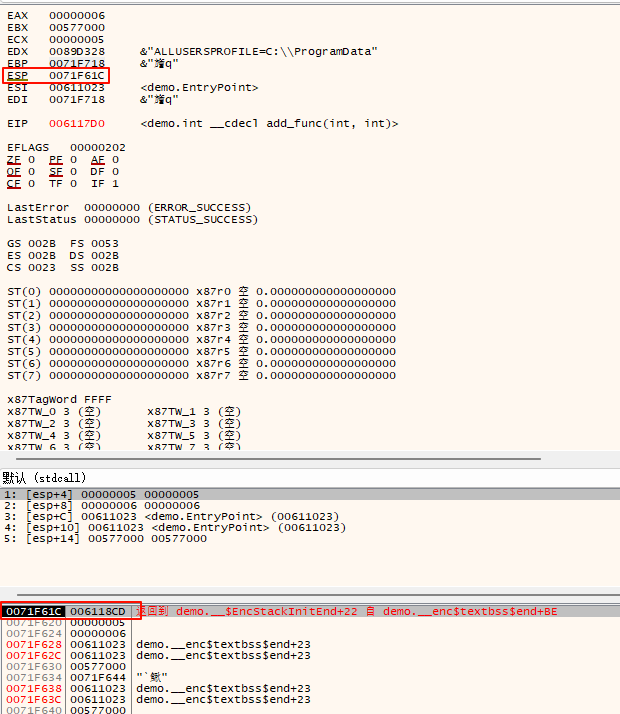Open the 默认 (stdcall) calling convention selector

point(45,478)
